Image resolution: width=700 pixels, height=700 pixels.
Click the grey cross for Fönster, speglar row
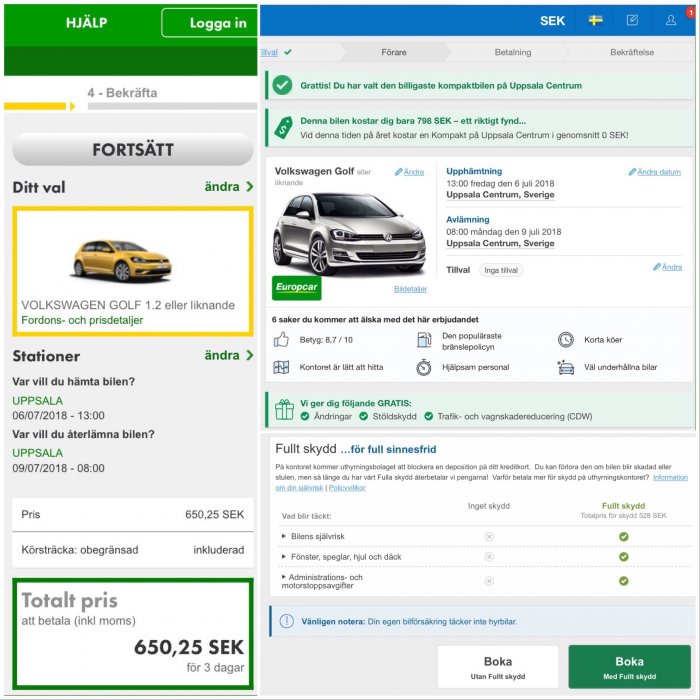tap(489, 557)
